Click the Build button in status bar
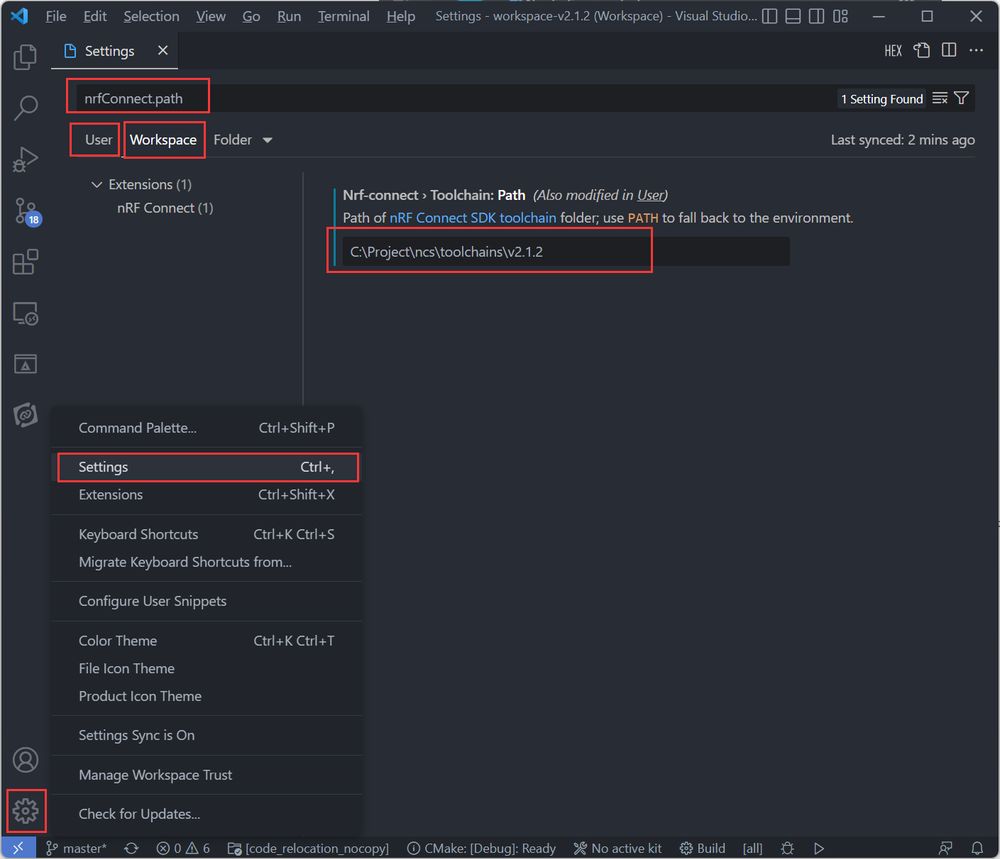 click(702, 848)
